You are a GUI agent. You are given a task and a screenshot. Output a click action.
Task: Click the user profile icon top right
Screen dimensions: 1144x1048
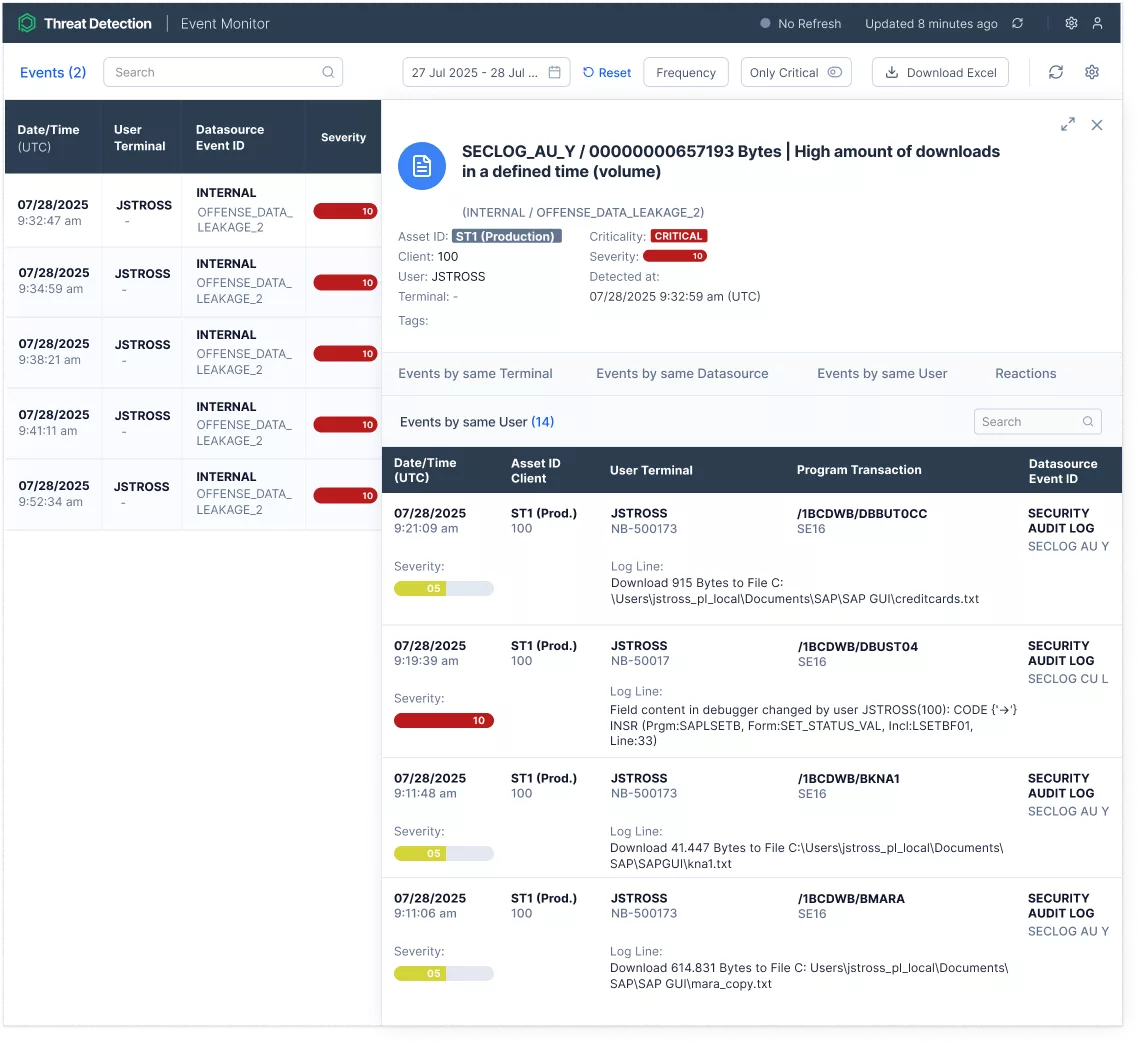[x=1099, y=23]
